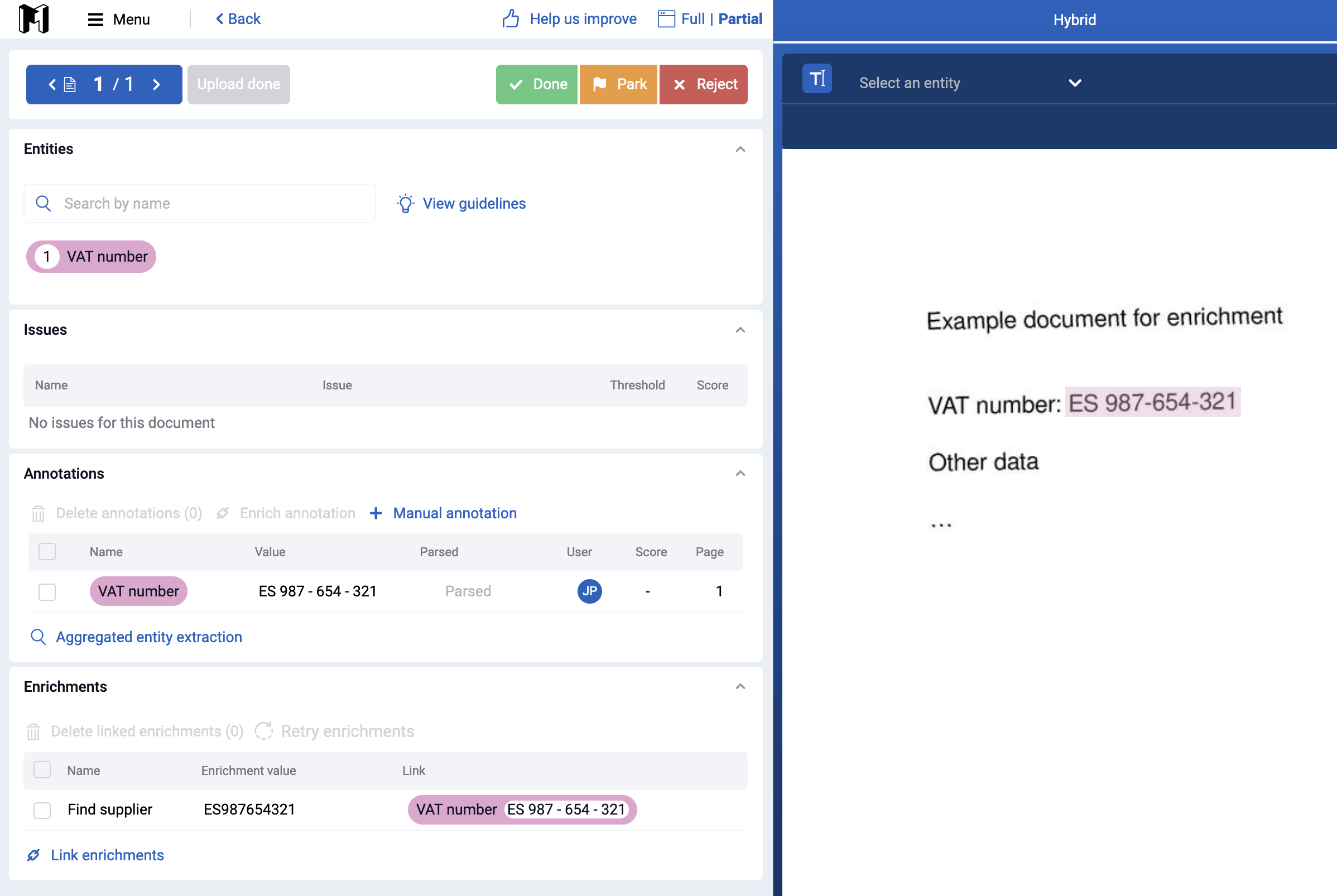Click the VAT number link pill in Enrichments
Image resolution: width=1337 pixels, height=896 pixels.
click(x=522, y=810)
